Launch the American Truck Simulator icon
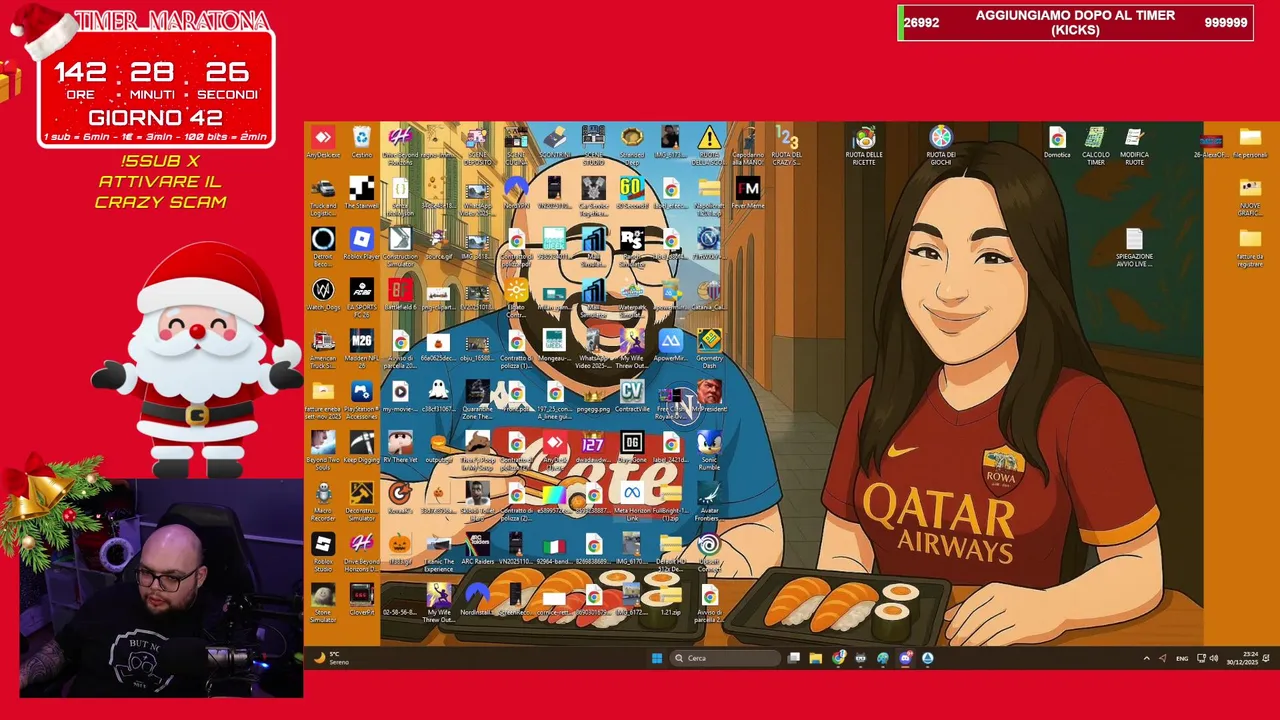 tap(322, 349)
